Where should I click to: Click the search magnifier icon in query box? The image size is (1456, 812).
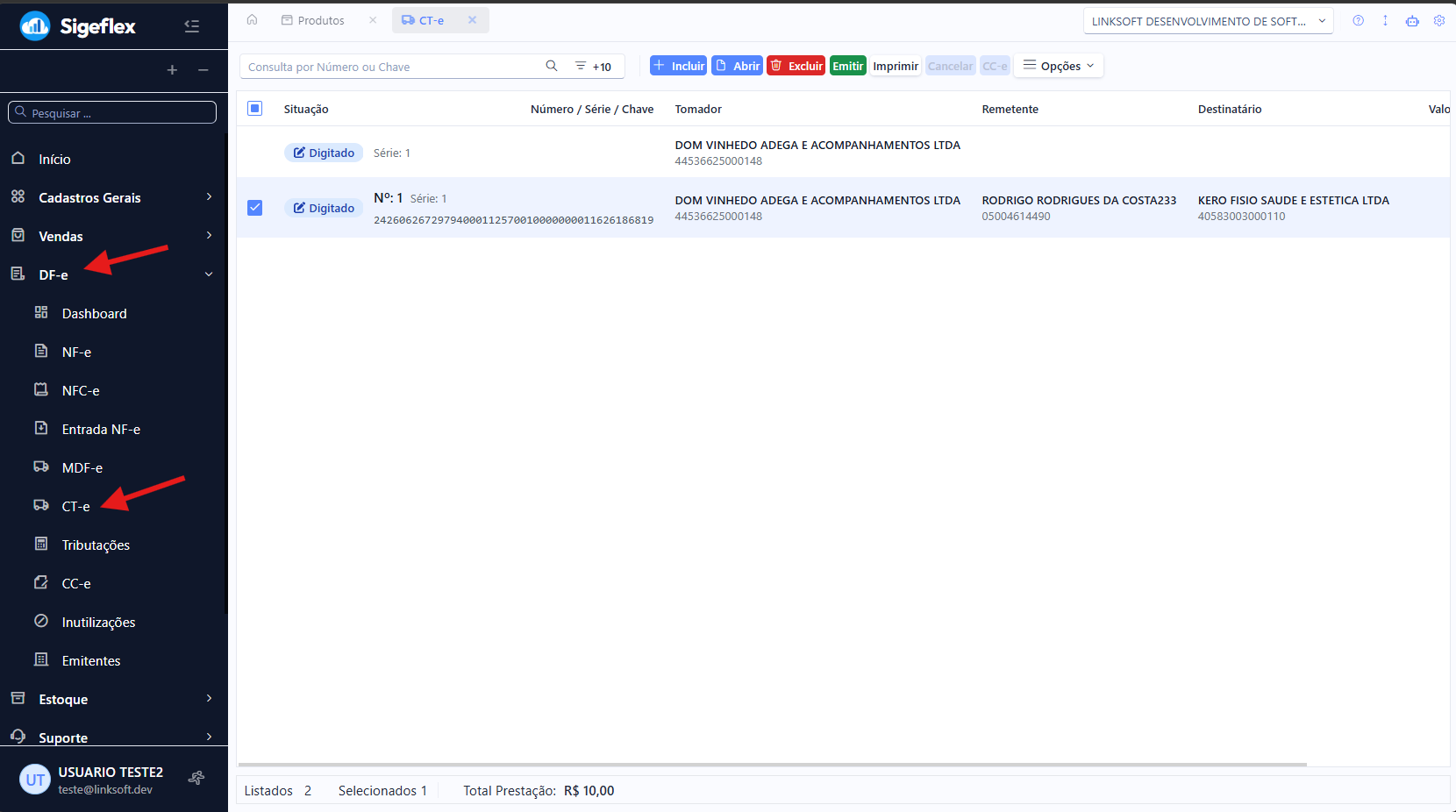click(552, 66)
